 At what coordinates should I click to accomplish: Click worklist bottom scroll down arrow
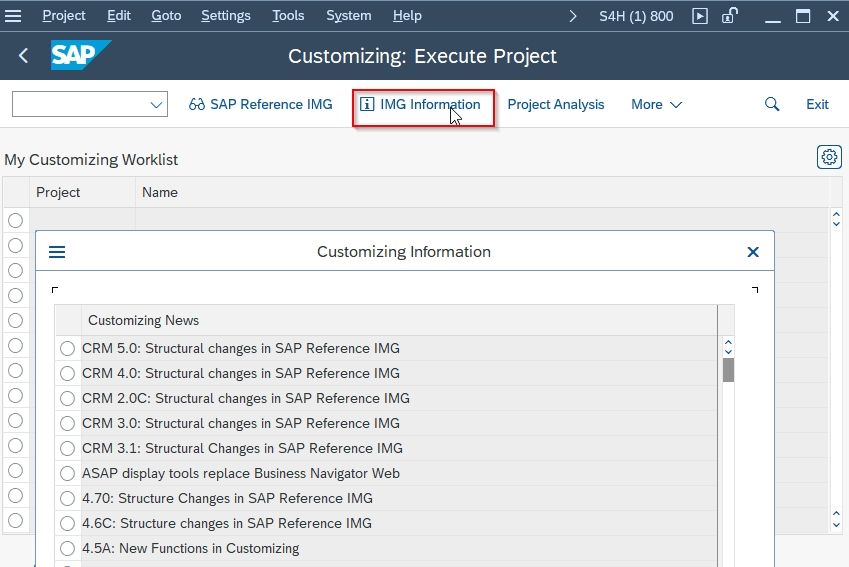pos(836,525)
